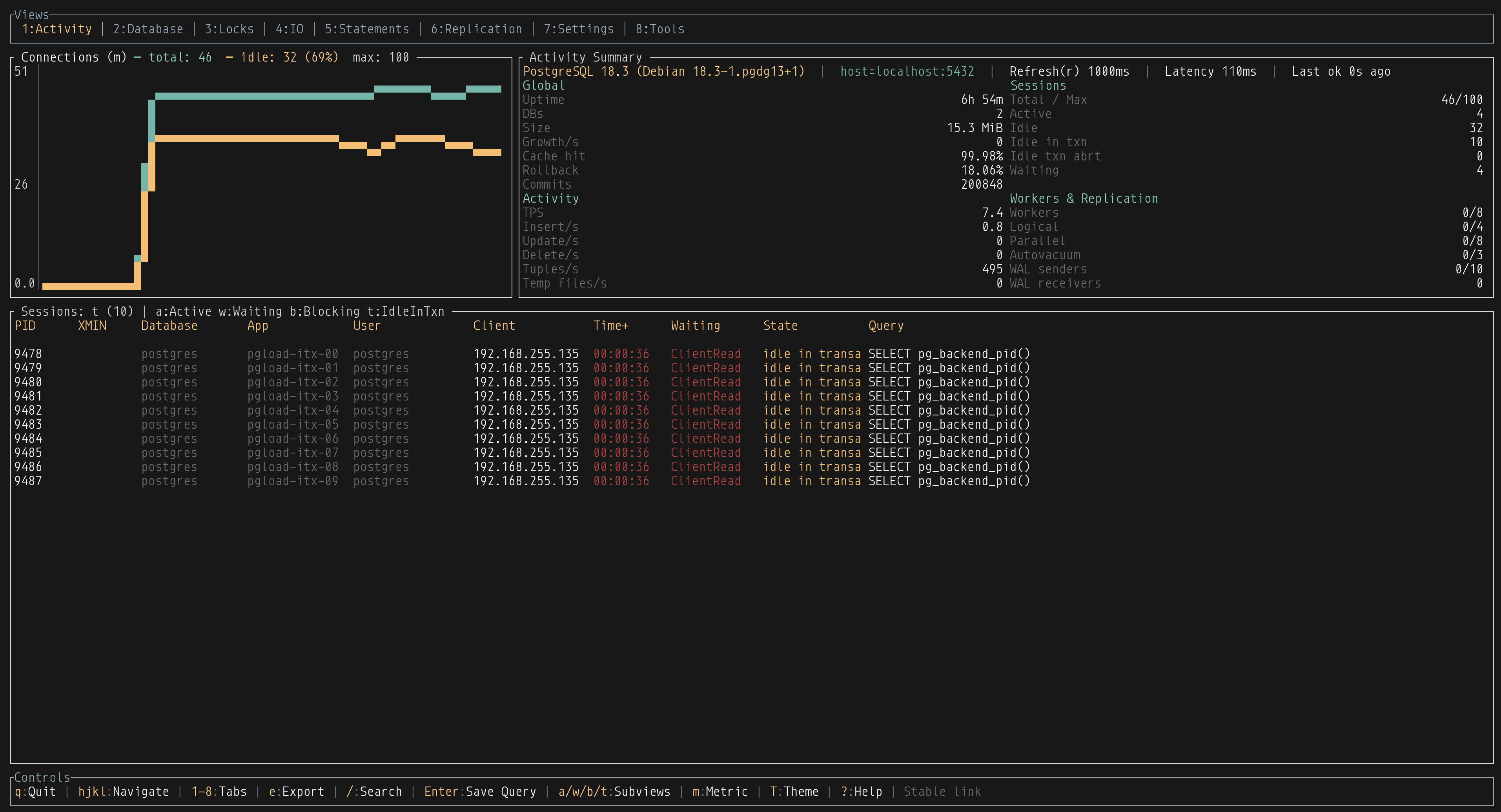Screen dimensions: 1501x812
Task: Click the T:Theme control
Action: (x=794, y=792)
